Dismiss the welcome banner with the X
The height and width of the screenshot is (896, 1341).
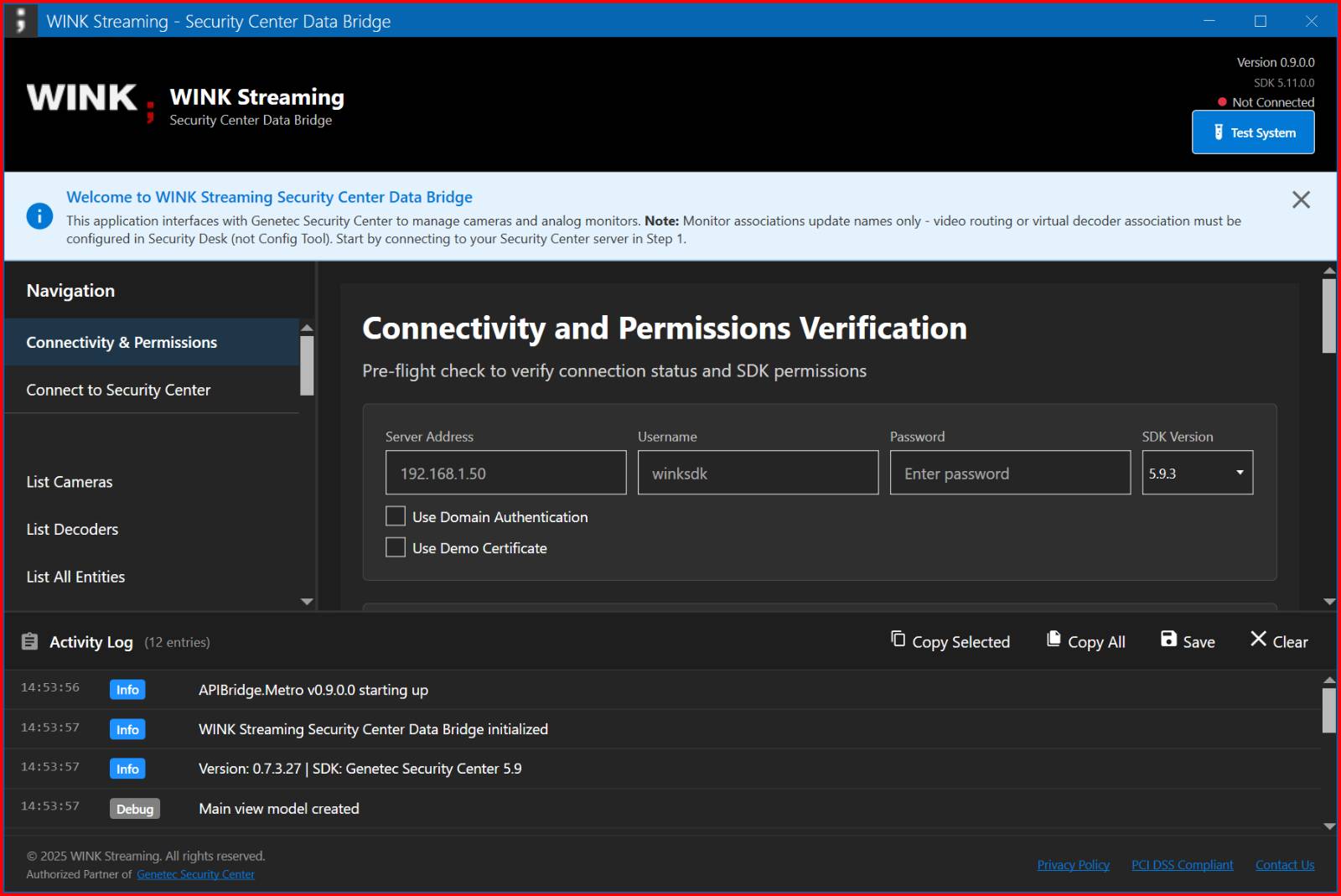[1301, 199]
